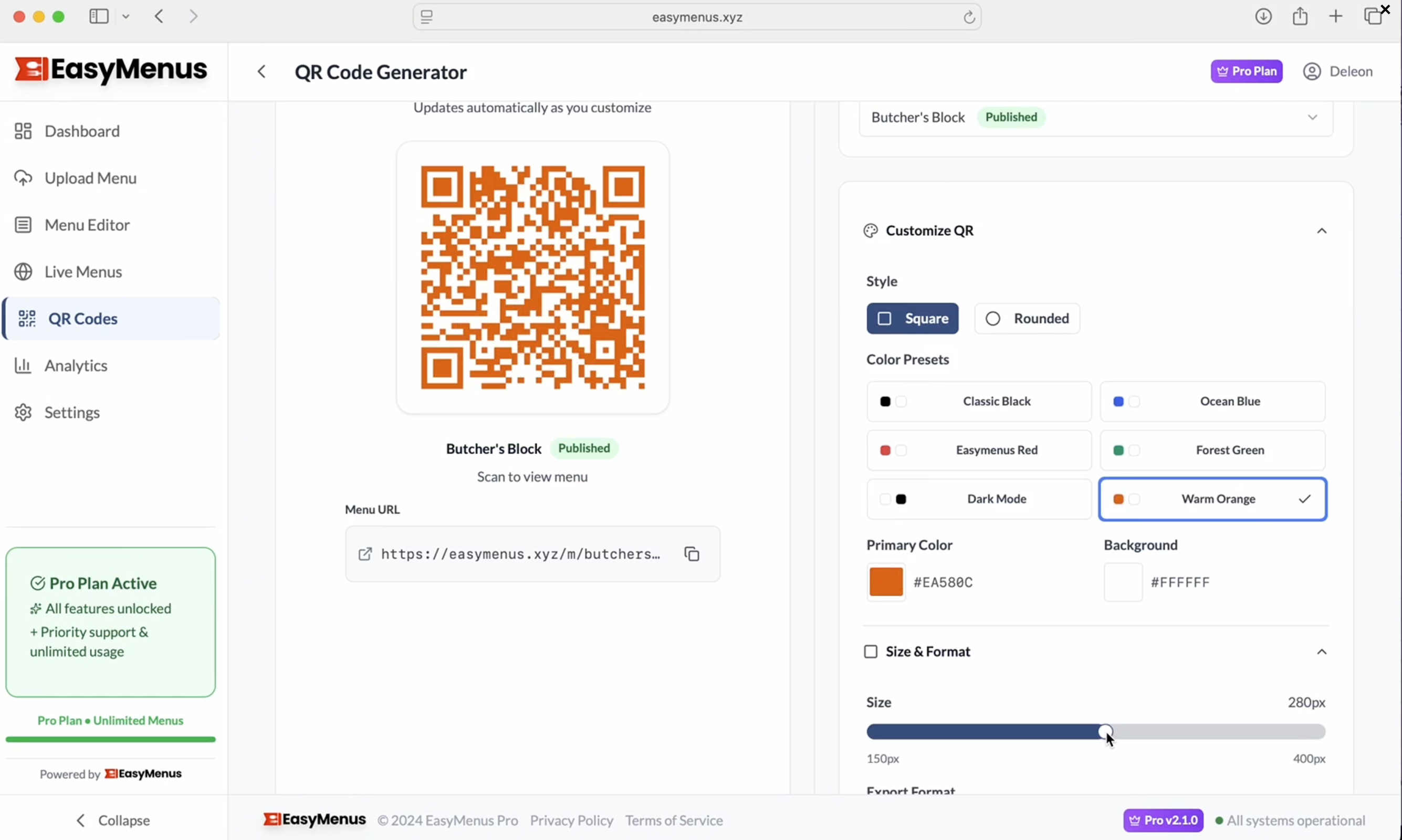Click the back arrow beside QR Code Generator
1402x840 pixels.
pos(261,72)
